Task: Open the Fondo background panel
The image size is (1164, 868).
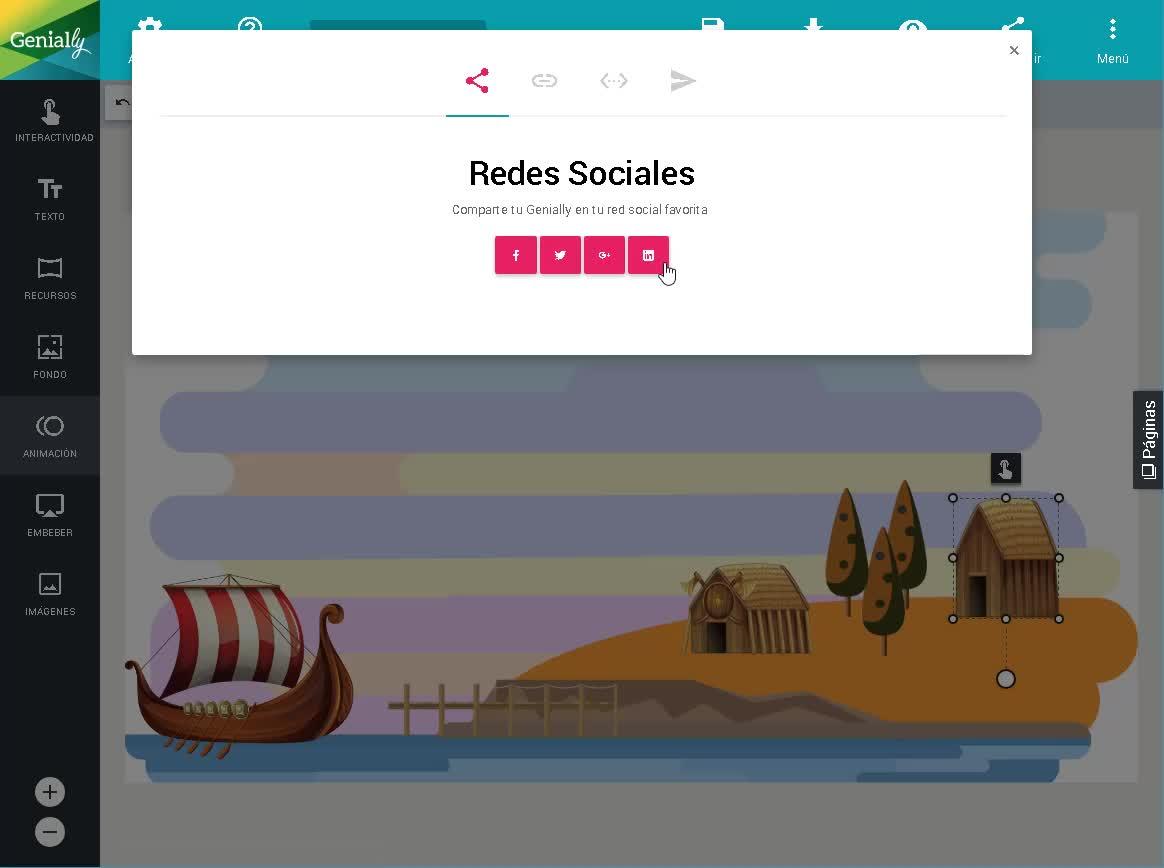Action: point(50,357)
